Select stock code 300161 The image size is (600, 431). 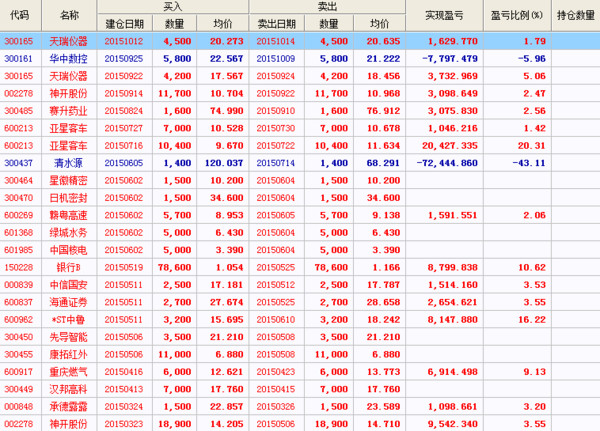click(x=18, y=59)
